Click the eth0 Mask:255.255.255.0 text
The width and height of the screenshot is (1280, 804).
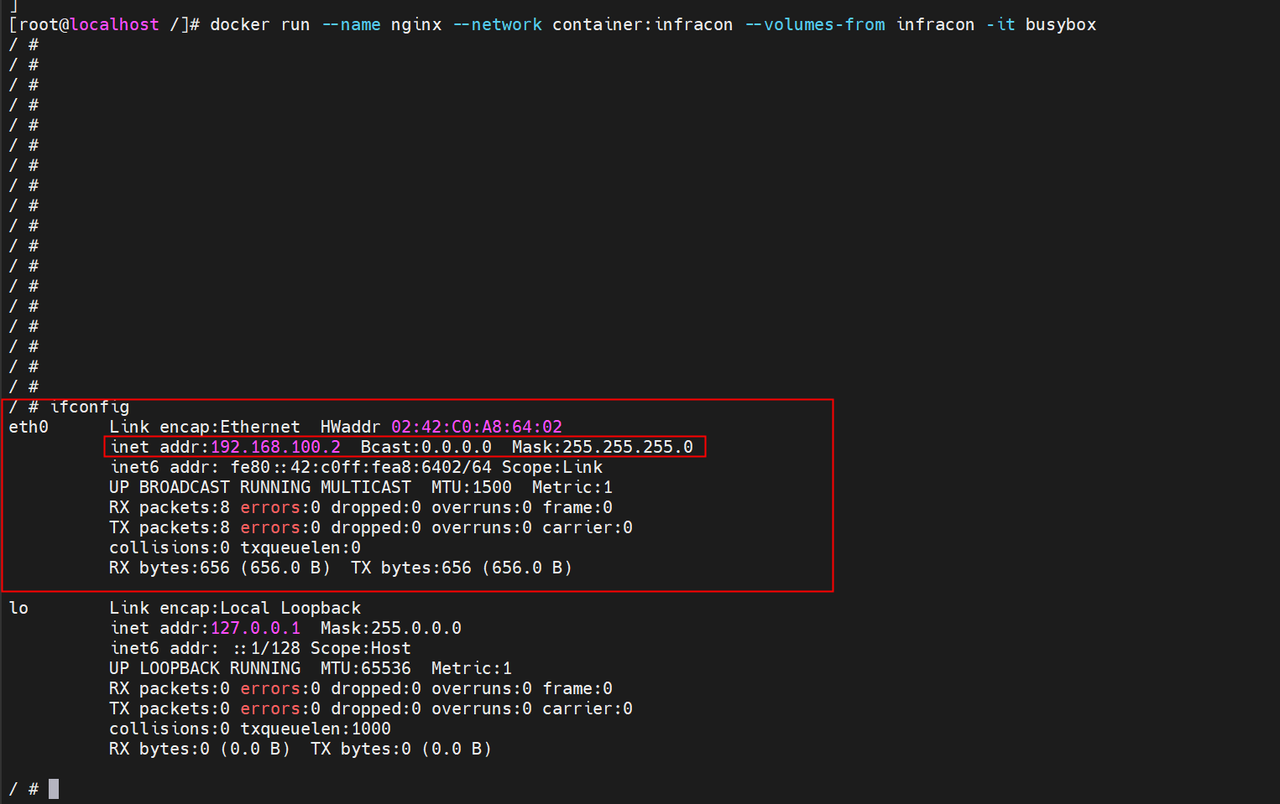point(602,447)
